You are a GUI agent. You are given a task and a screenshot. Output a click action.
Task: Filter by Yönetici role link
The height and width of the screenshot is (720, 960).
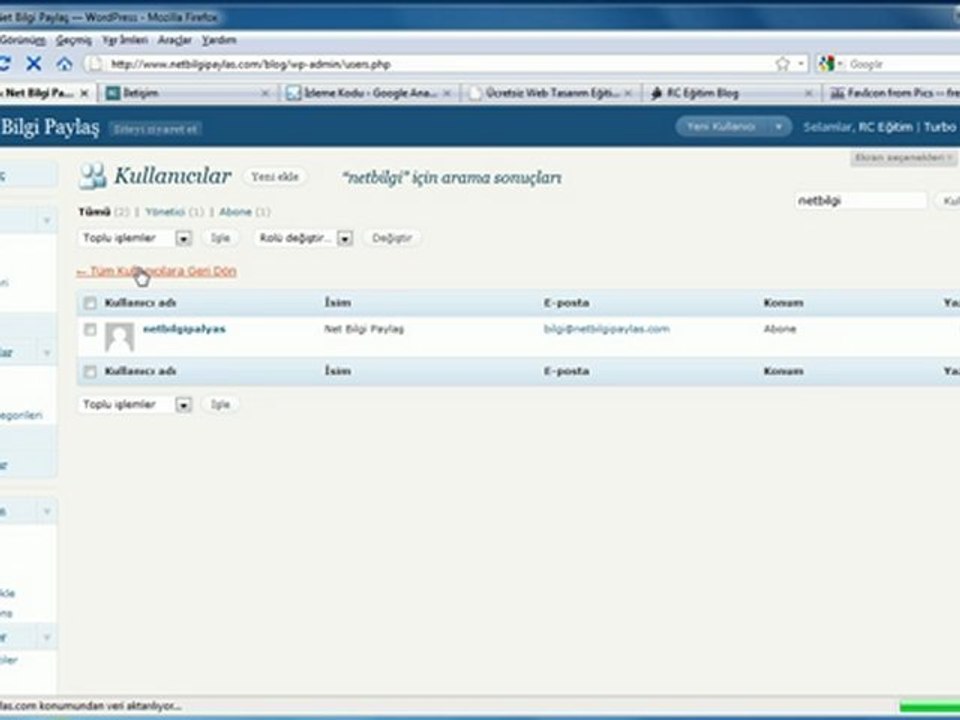click(165, 212)
